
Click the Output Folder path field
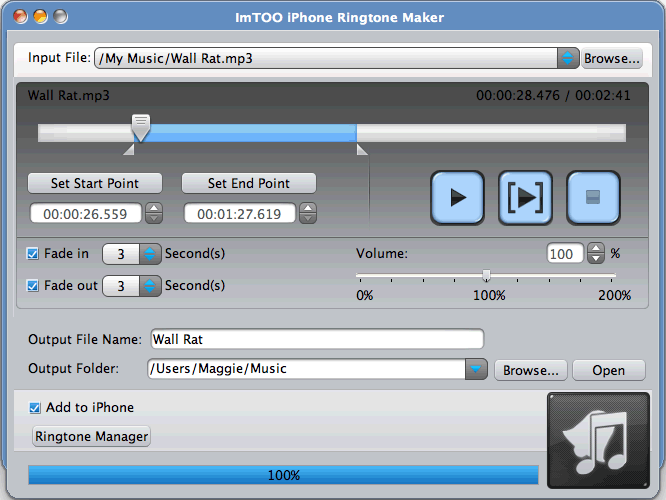306,369
